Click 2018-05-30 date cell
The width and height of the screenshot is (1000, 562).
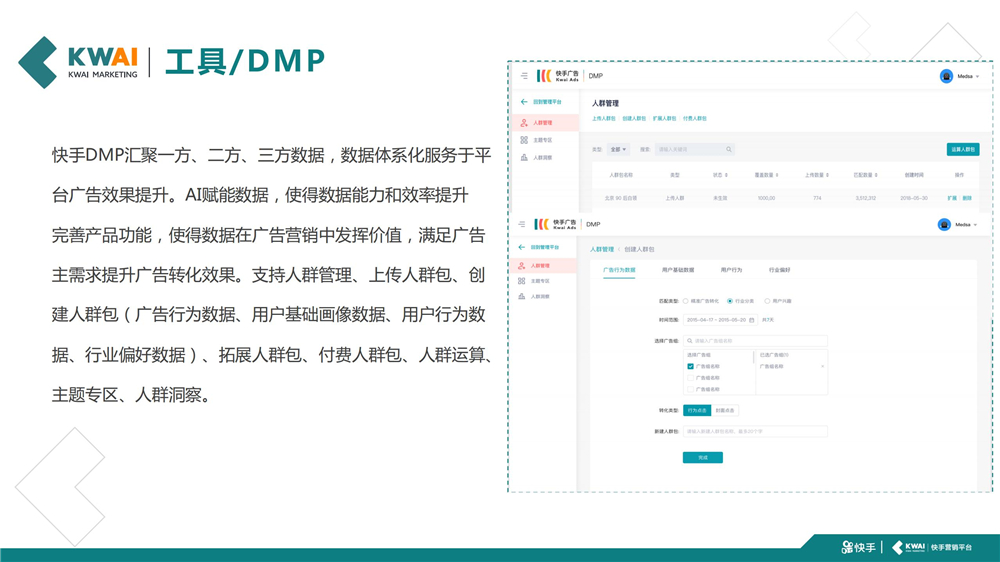click(x=914, y=198)
